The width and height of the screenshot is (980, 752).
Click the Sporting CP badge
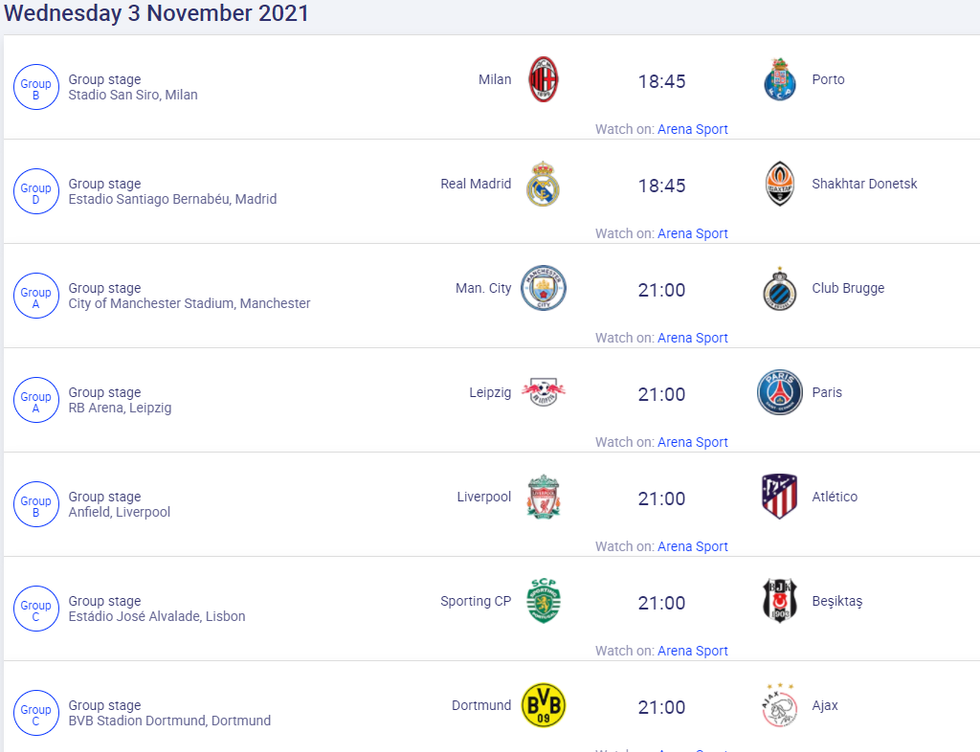click(543, 601)
